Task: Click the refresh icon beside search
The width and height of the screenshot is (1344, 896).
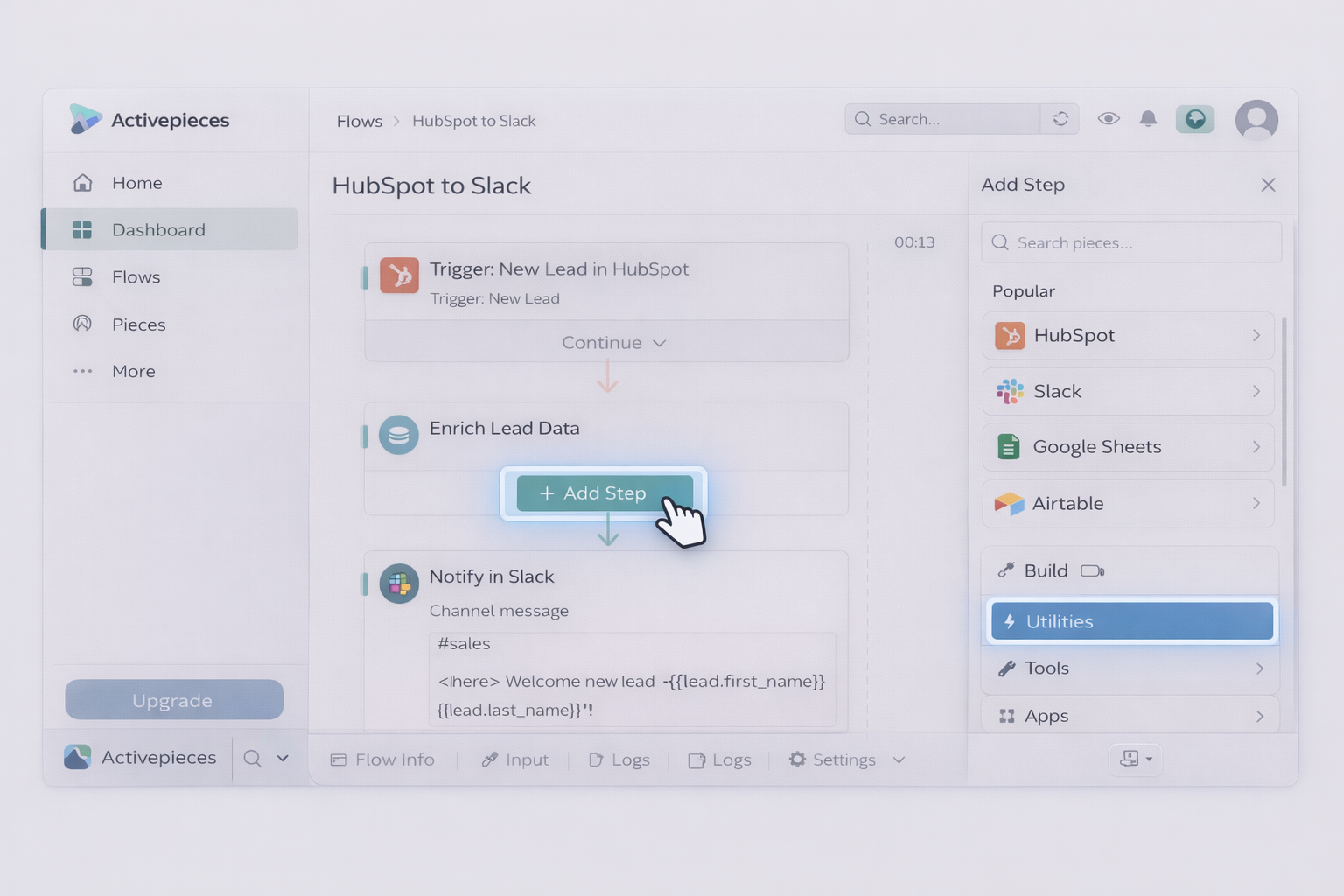Action: coord(1060,119)
